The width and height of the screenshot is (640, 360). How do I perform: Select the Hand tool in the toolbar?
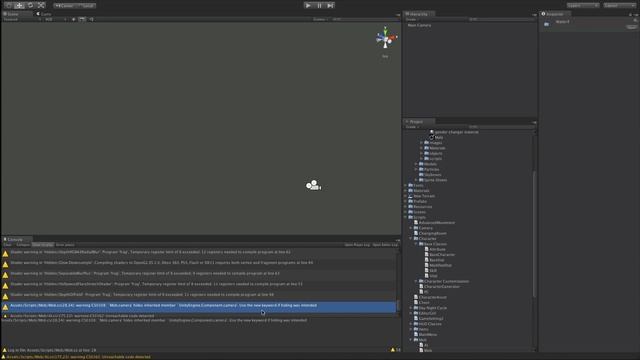[x=9, y=5]
